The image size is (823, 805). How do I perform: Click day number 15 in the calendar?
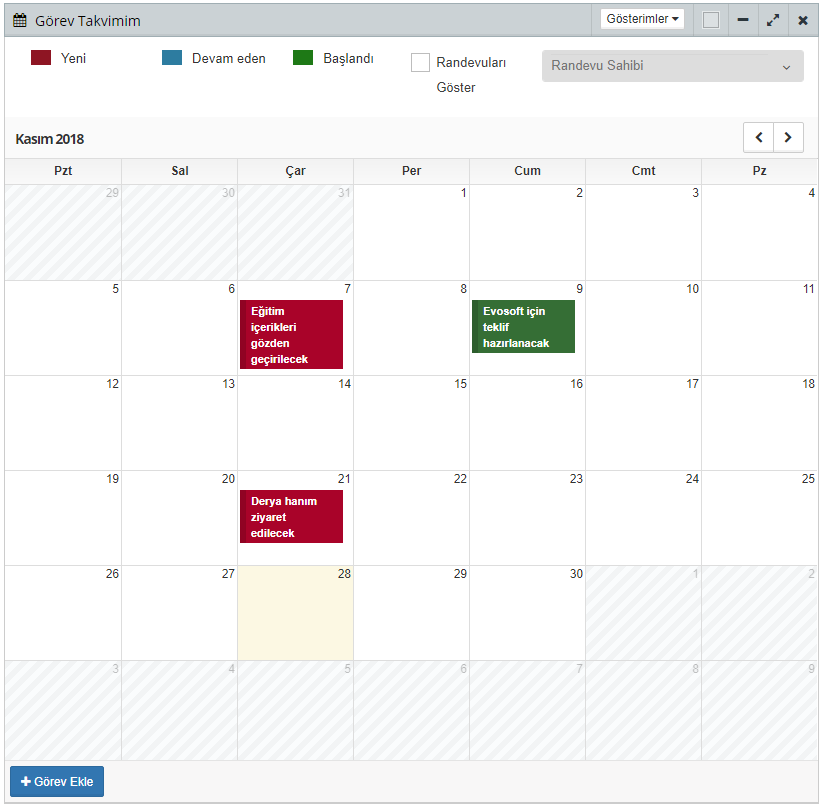pos(460,384)
